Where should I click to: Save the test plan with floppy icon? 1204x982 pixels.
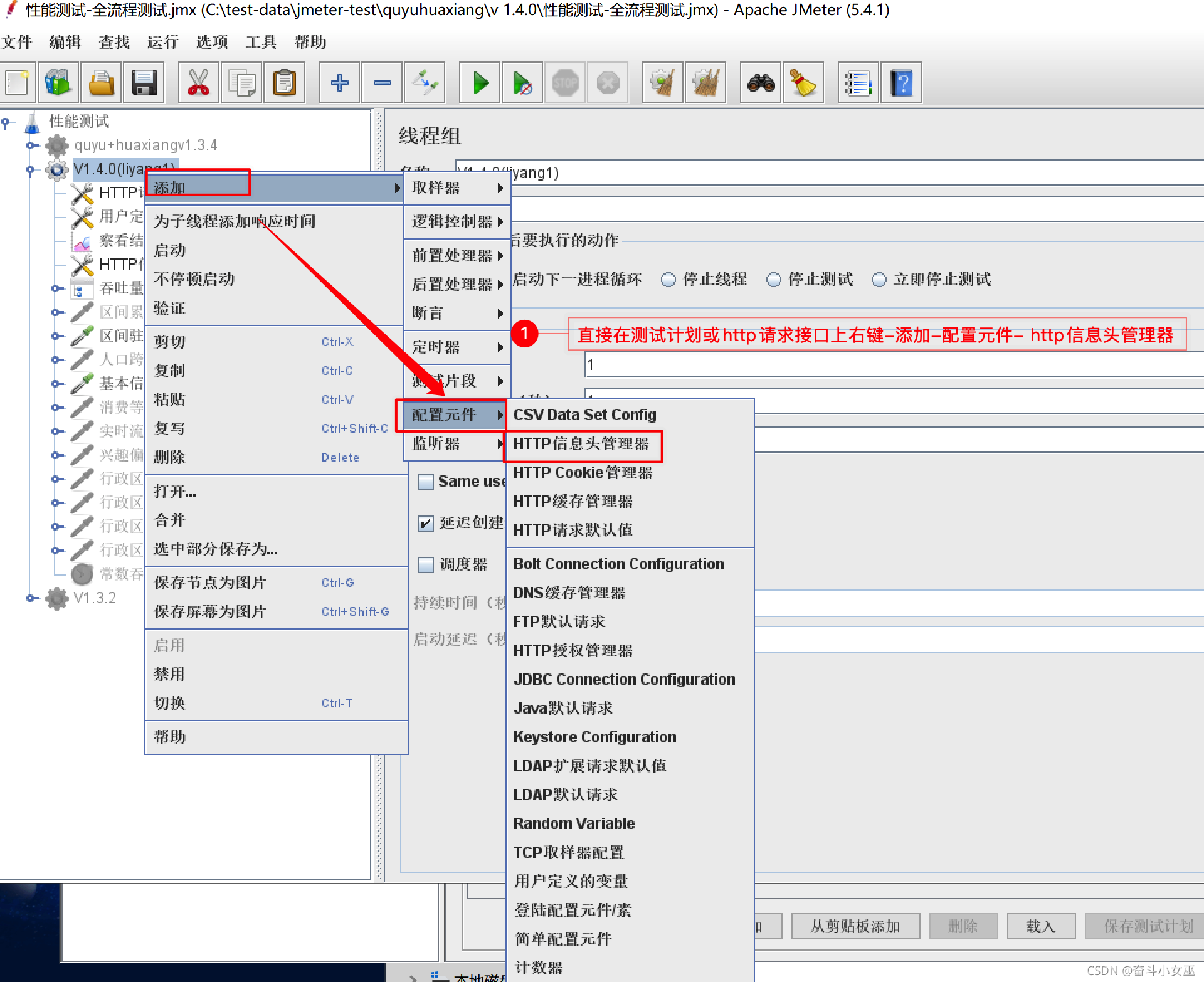click(144, 82)
